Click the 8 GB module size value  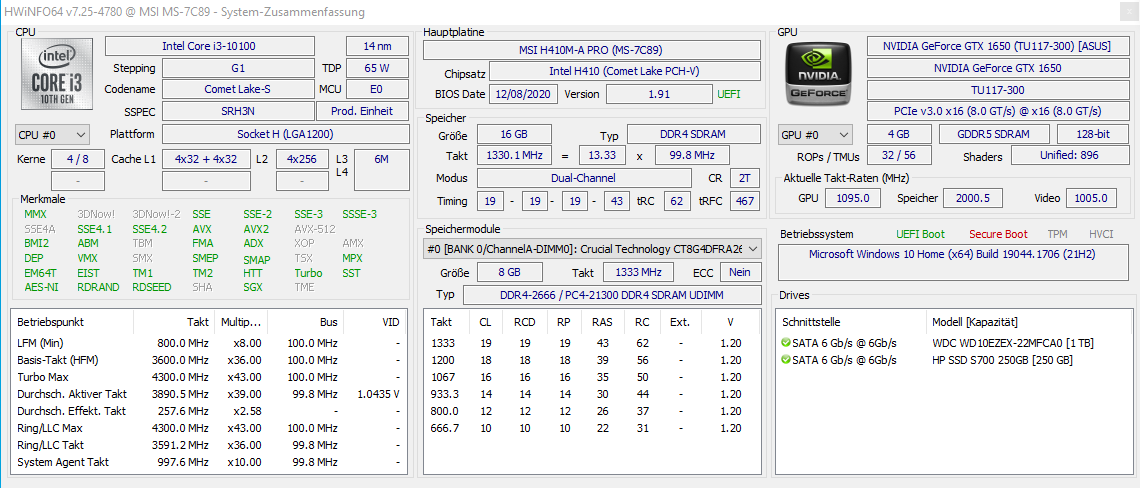coord(509,272)
